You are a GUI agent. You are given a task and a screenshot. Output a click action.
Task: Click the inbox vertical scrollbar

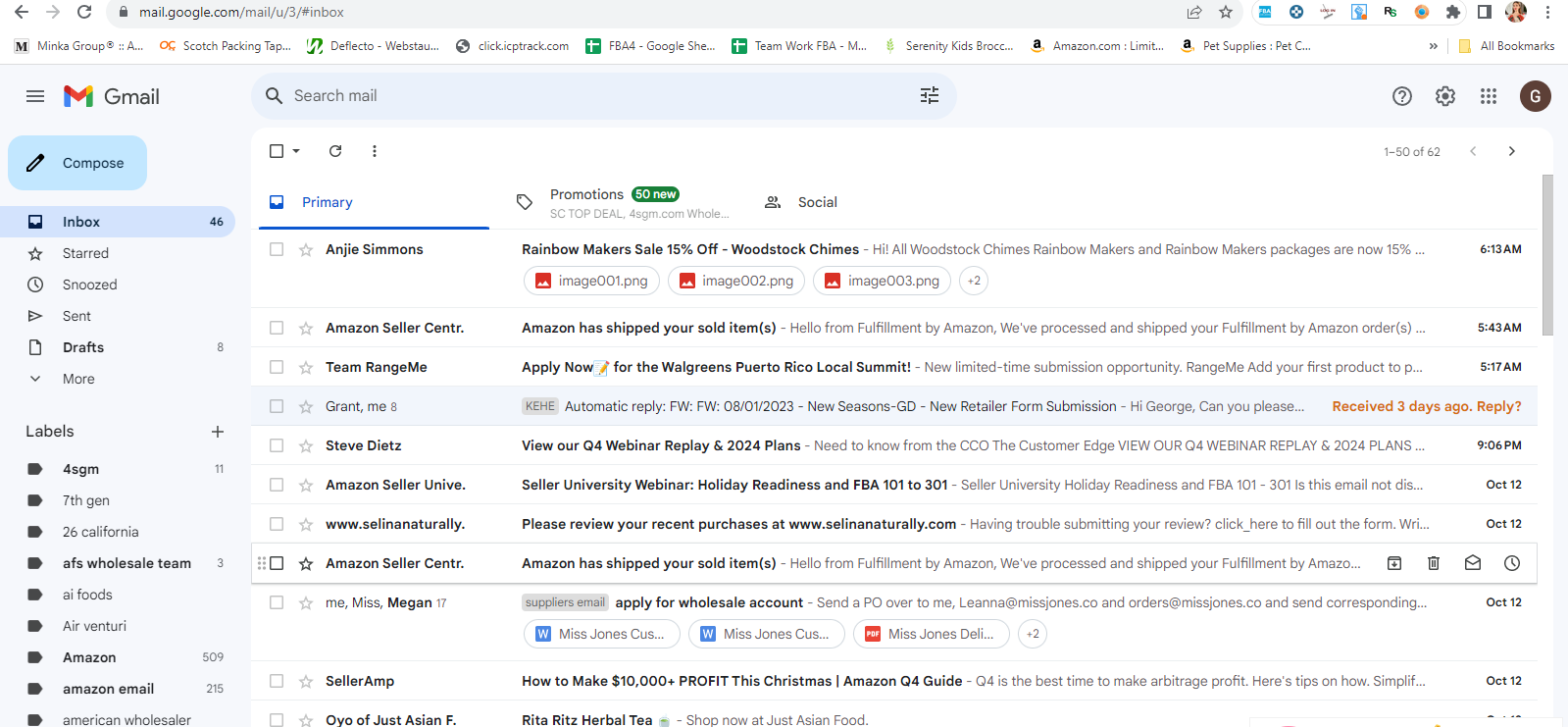(1547, 255)
